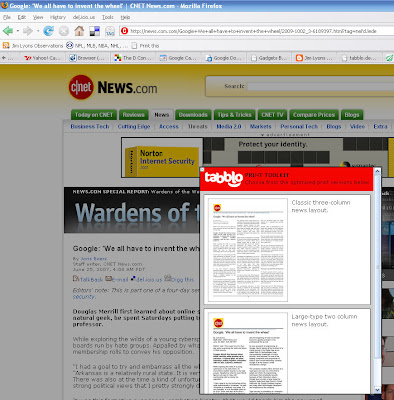
Task: Open the Back history dropdown arrow
Action: pos(17,31)
